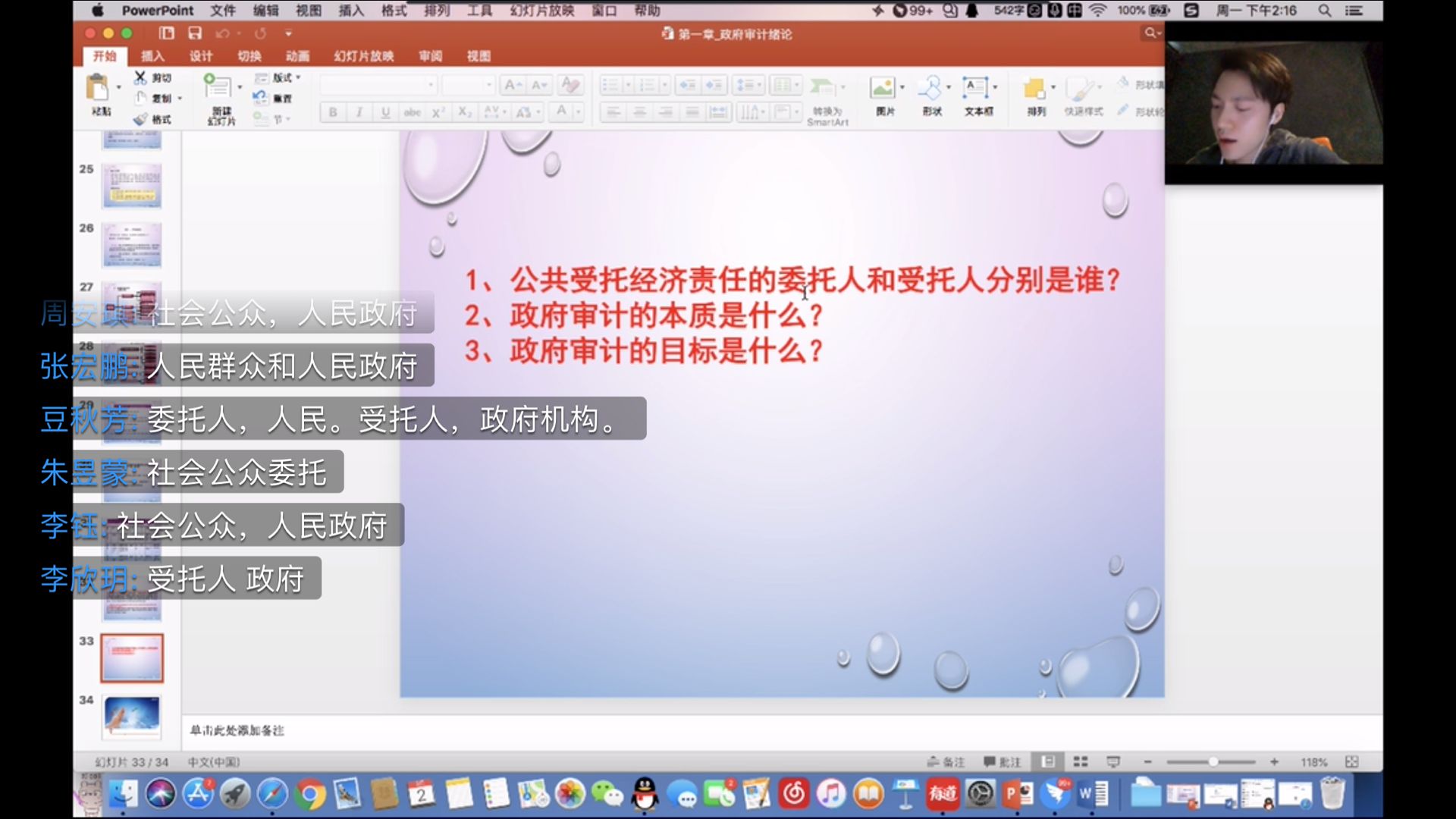Toggle Italic formatting
Viewport: 1456px width, 819px height.
click(359, 112)
